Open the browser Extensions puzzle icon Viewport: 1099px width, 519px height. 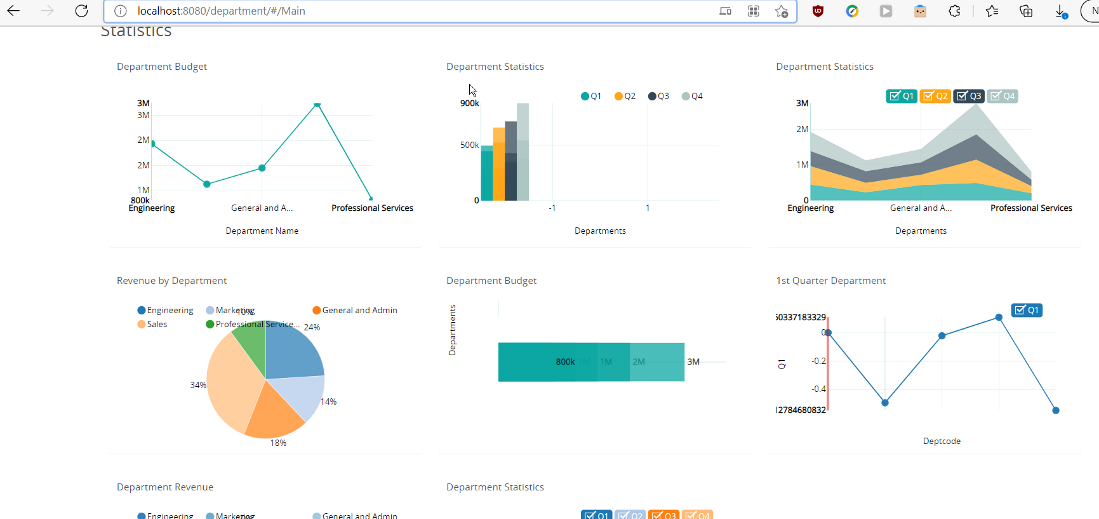point(954,11)
